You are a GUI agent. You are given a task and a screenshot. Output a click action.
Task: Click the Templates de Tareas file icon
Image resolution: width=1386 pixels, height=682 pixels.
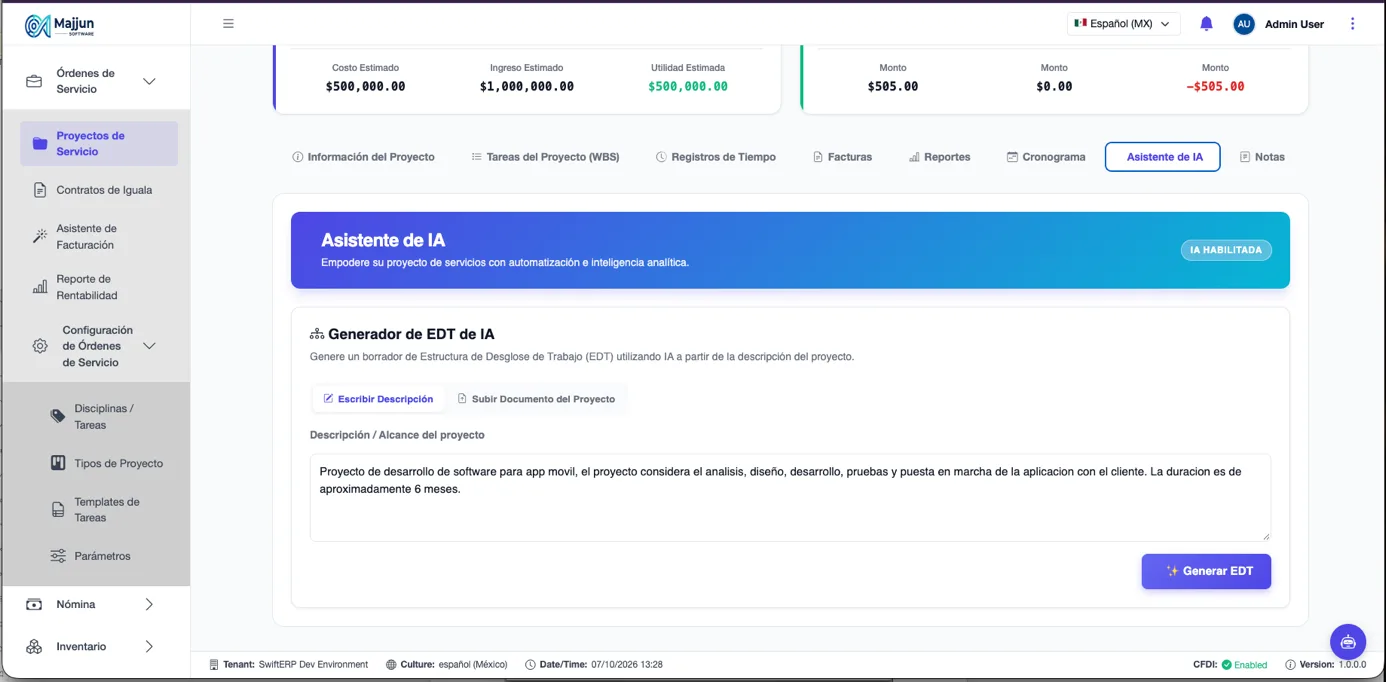[58, 510]
